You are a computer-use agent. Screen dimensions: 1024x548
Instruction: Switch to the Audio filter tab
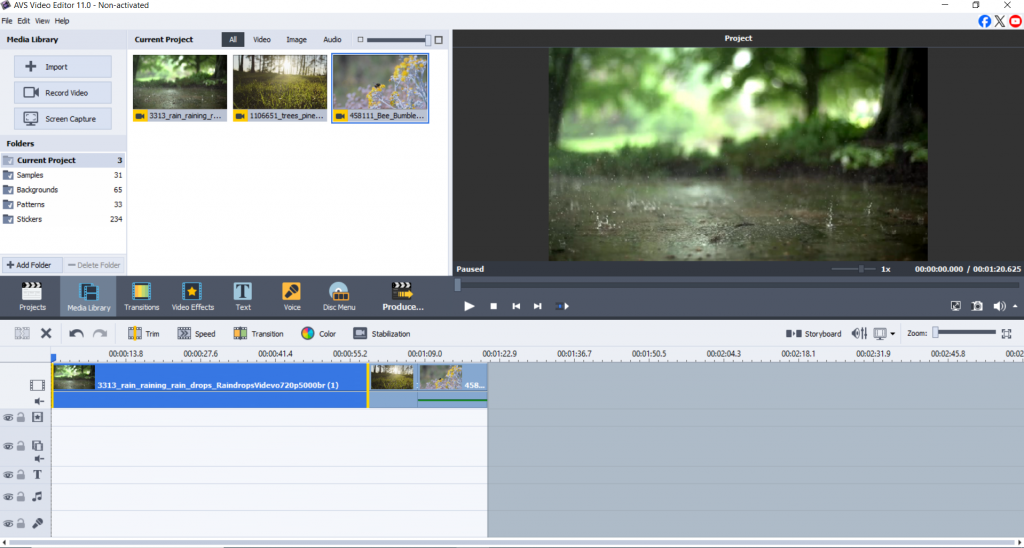tap(332, 40)
